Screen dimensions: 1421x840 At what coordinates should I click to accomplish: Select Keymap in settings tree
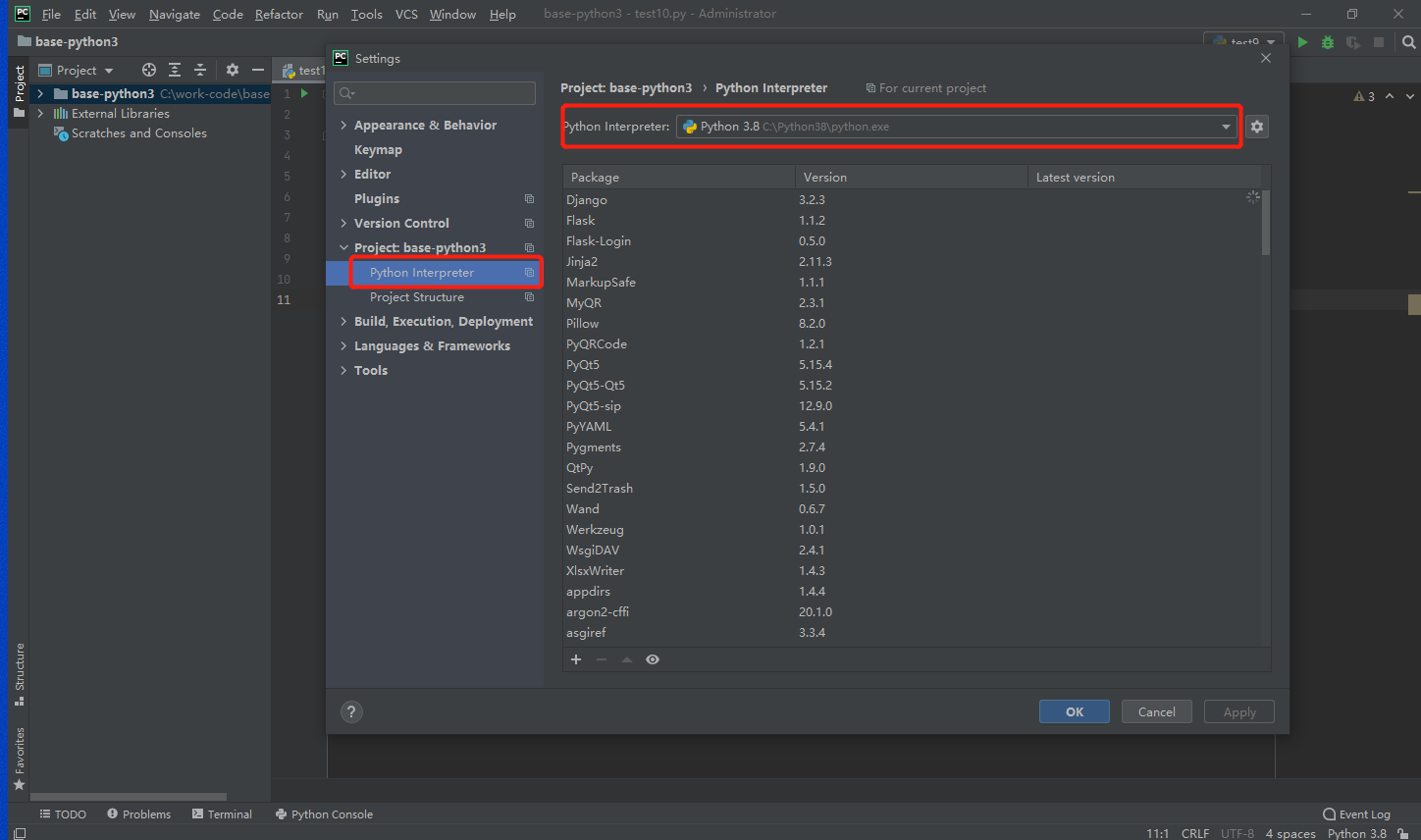coord(378,150)
